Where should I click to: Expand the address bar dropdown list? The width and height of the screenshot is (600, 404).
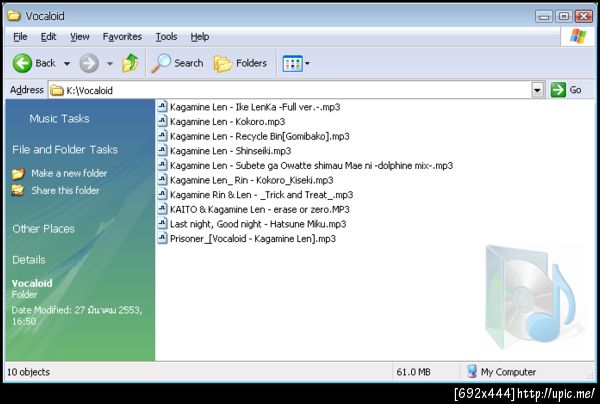click(538, 90)
